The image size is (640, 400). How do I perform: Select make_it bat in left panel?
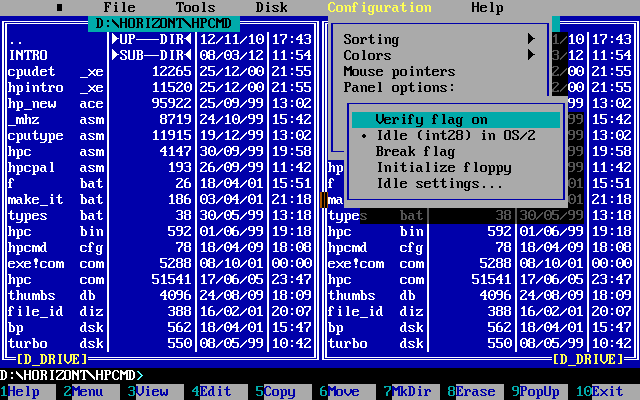point(160,200)
